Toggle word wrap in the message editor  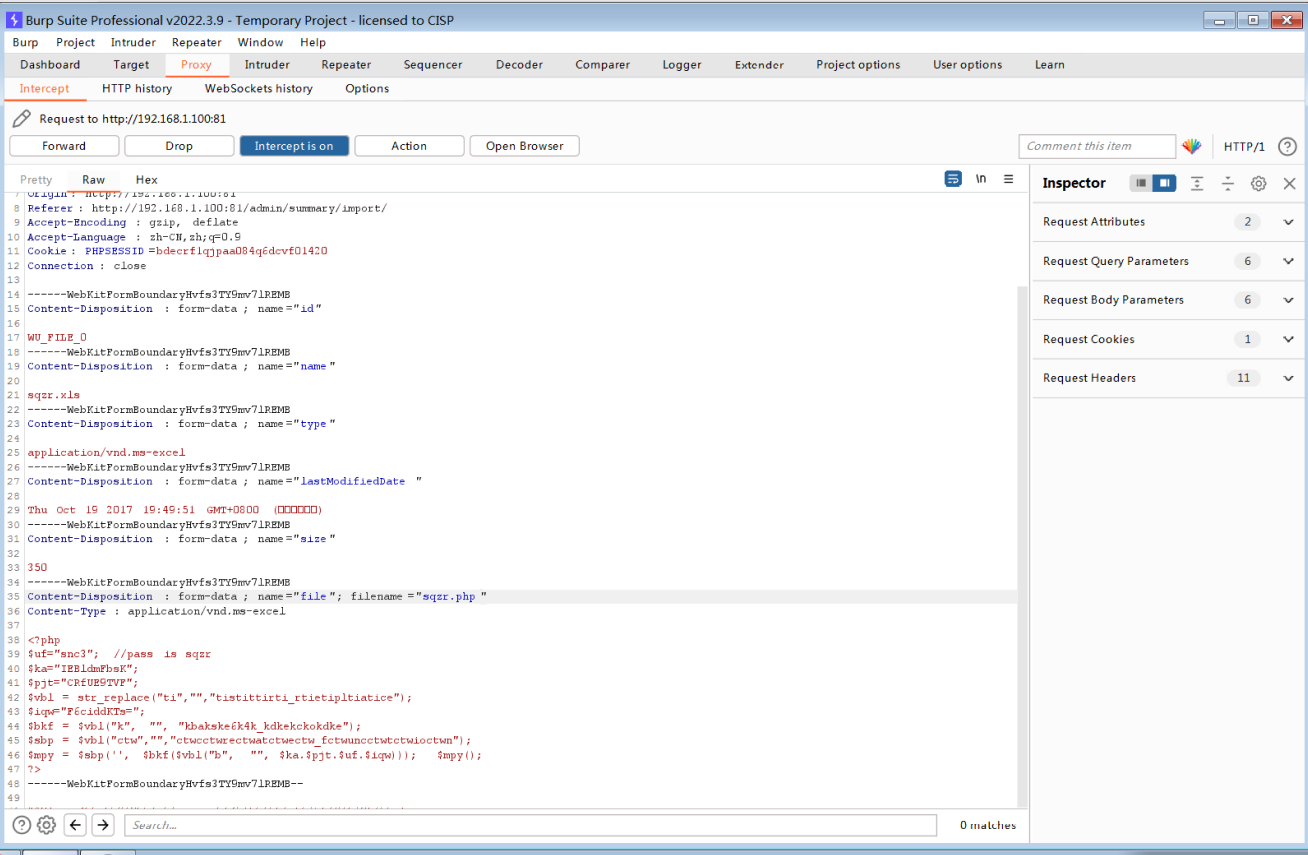click(953, 179)
